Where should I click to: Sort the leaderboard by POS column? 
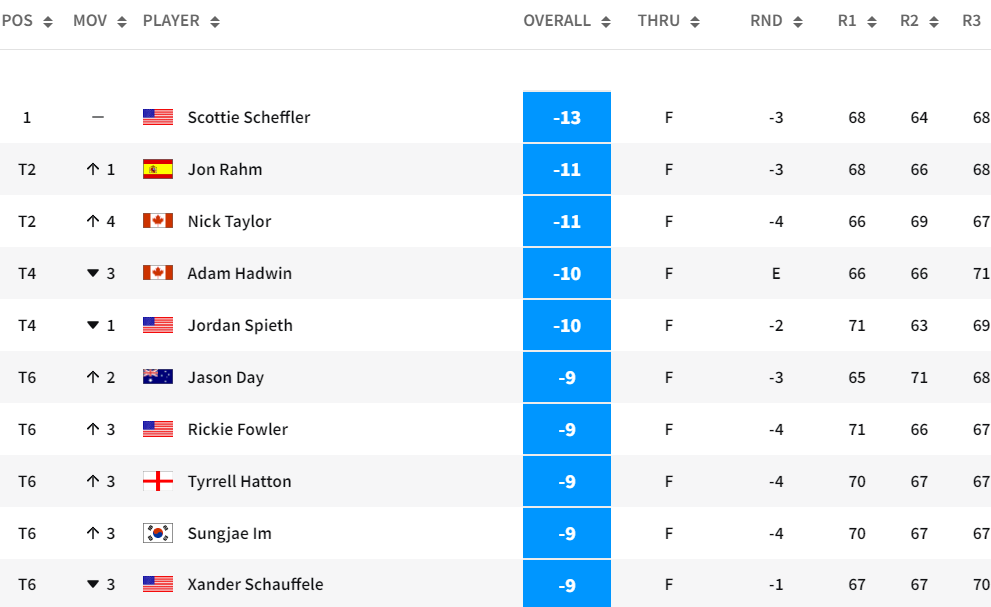(x=27, y=21)
